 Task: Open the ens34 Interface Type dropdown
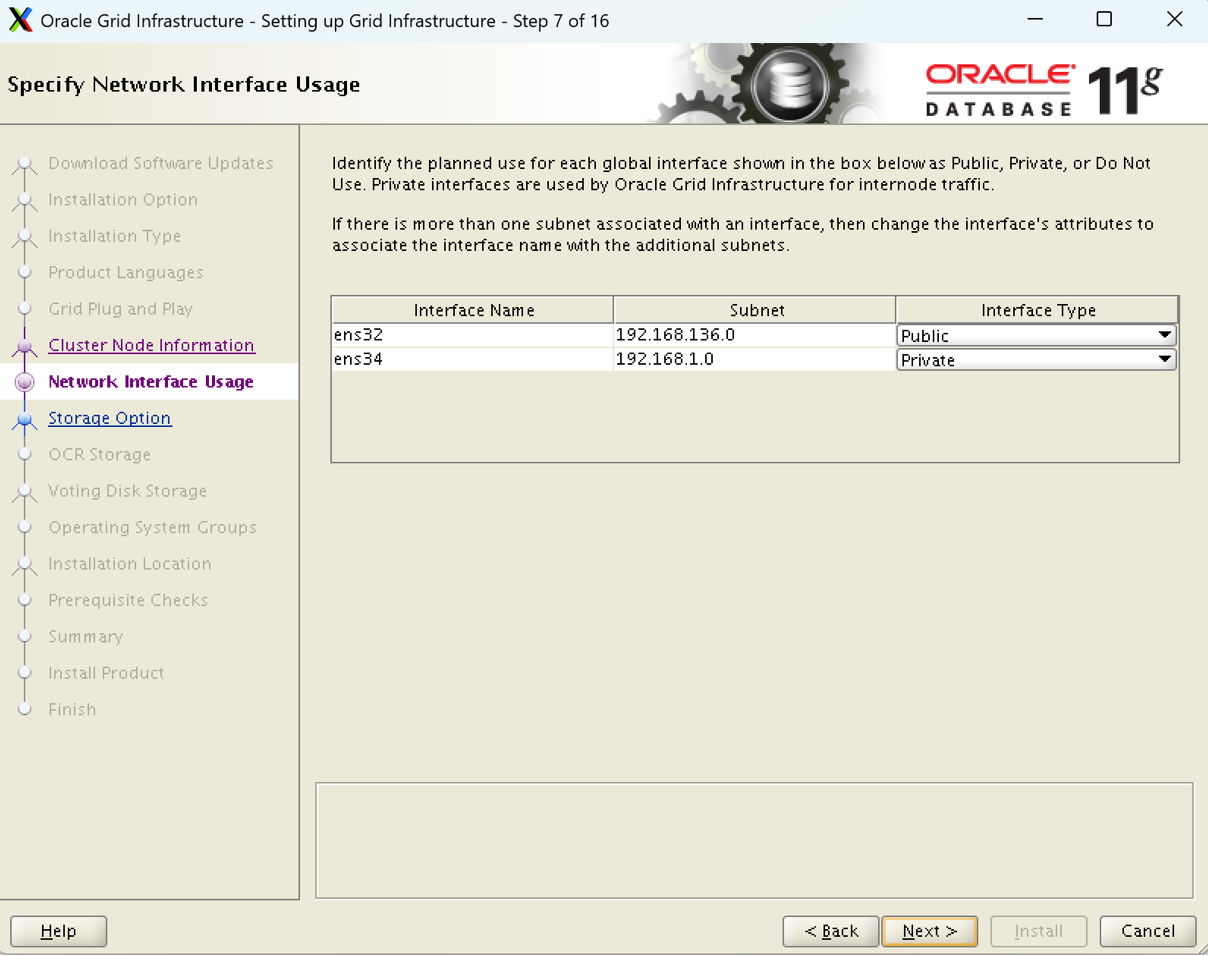1036,360
